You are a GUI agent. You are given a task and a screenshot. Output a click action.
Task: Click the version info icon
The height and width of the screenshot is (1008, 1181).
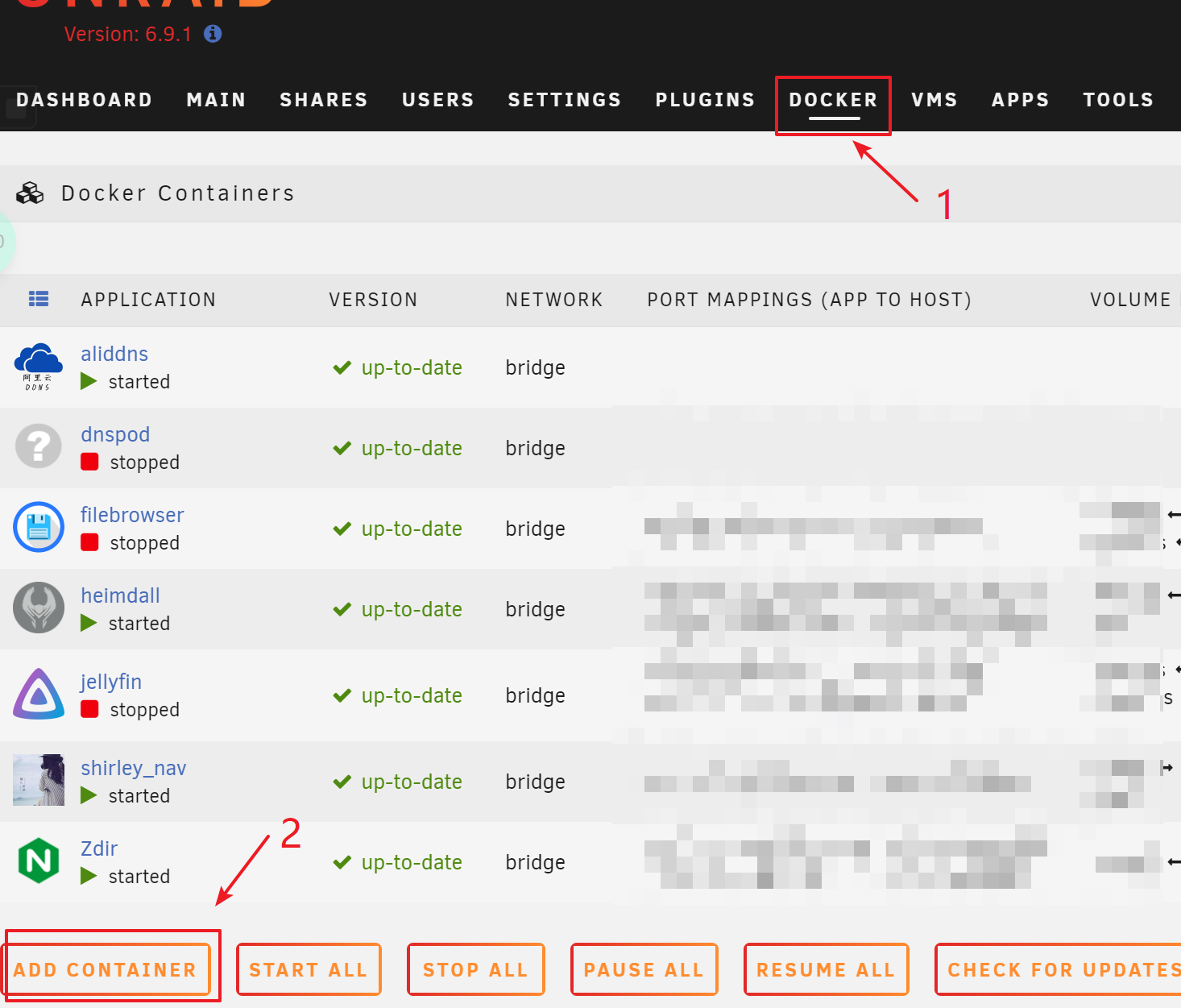click(213, 34)
